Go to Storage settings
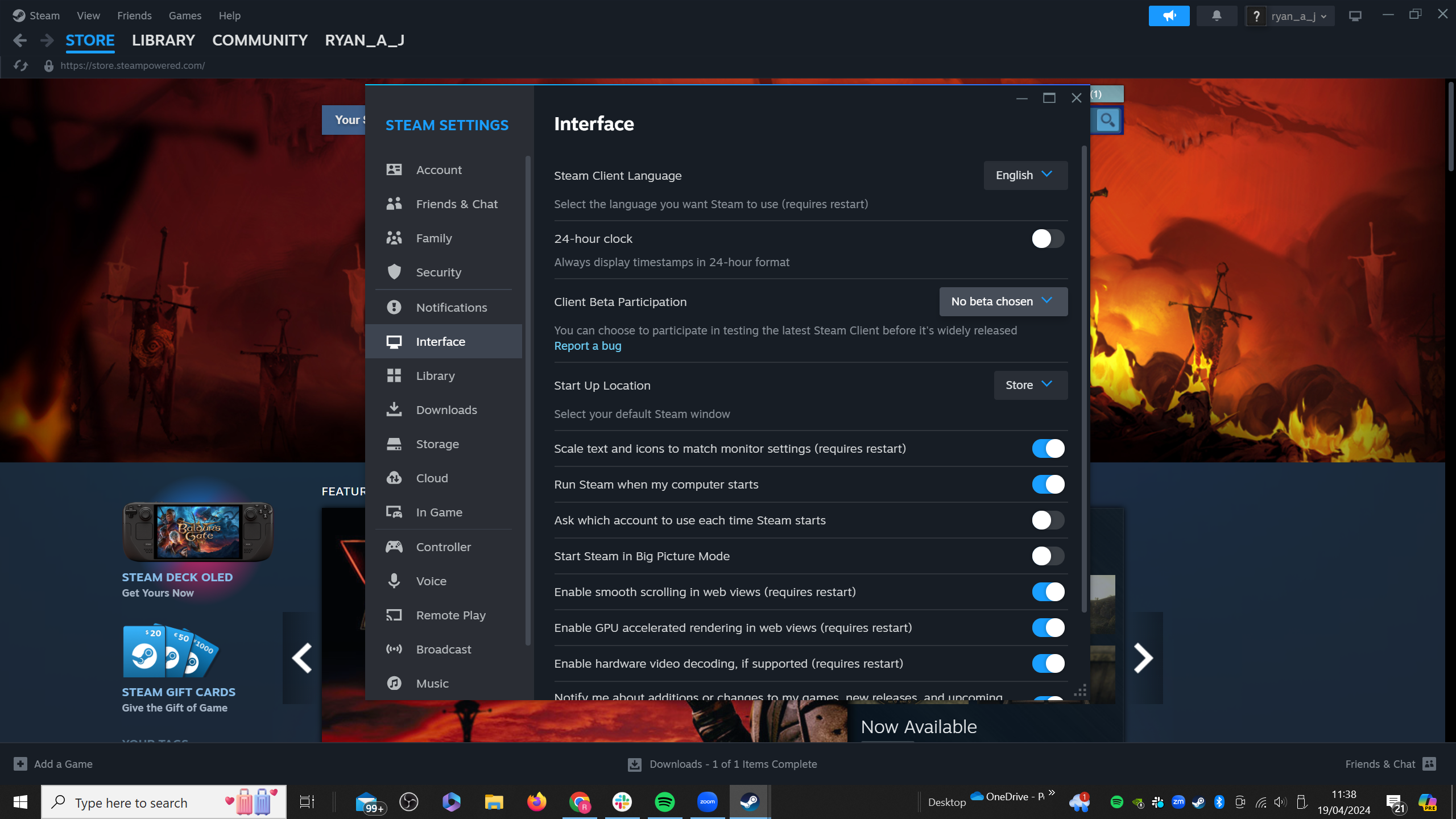 coord(444,444)
